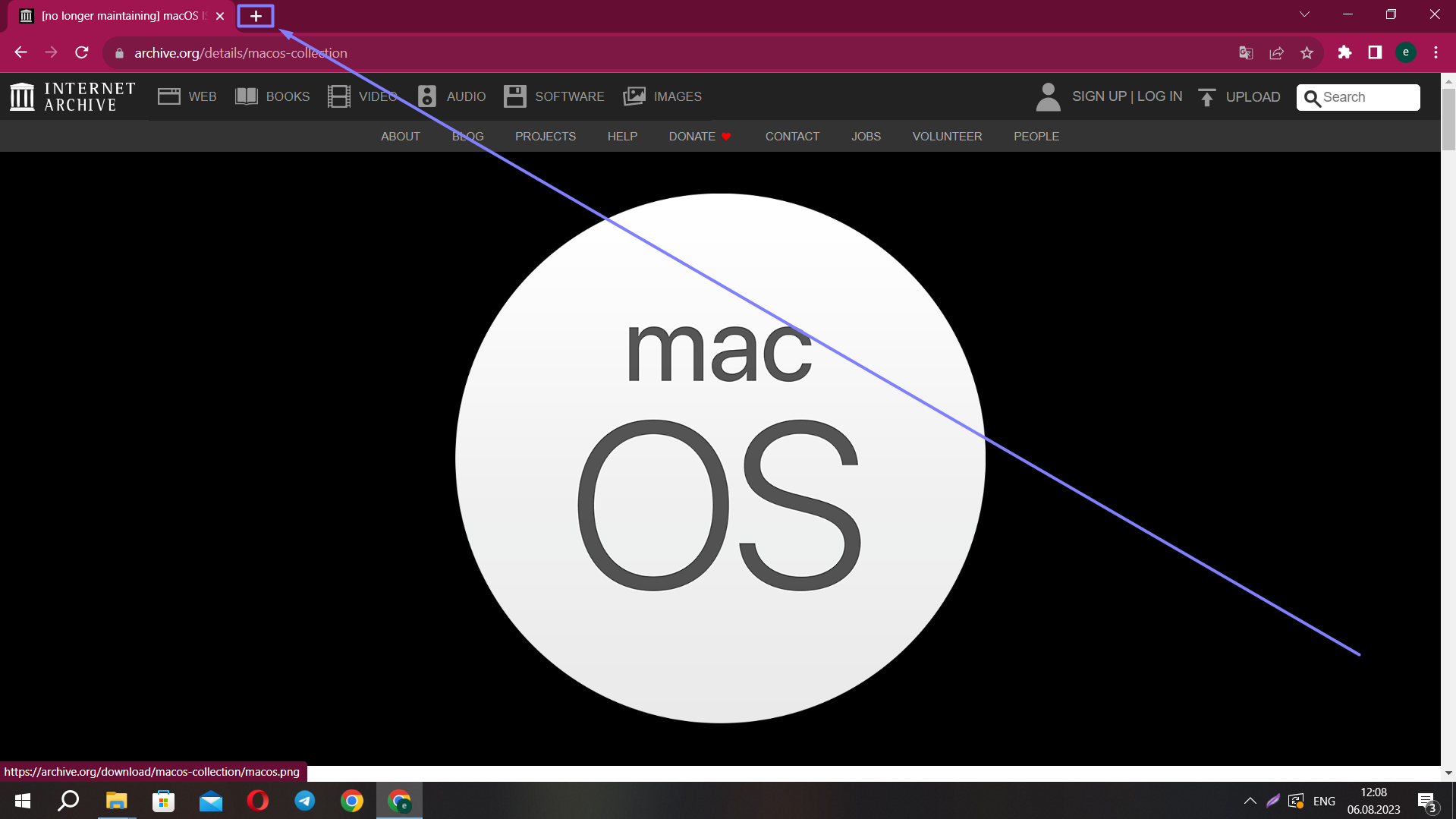The image size is (1456, 819).
Task: Open the PROJECTS link
Action: point(546,137)
